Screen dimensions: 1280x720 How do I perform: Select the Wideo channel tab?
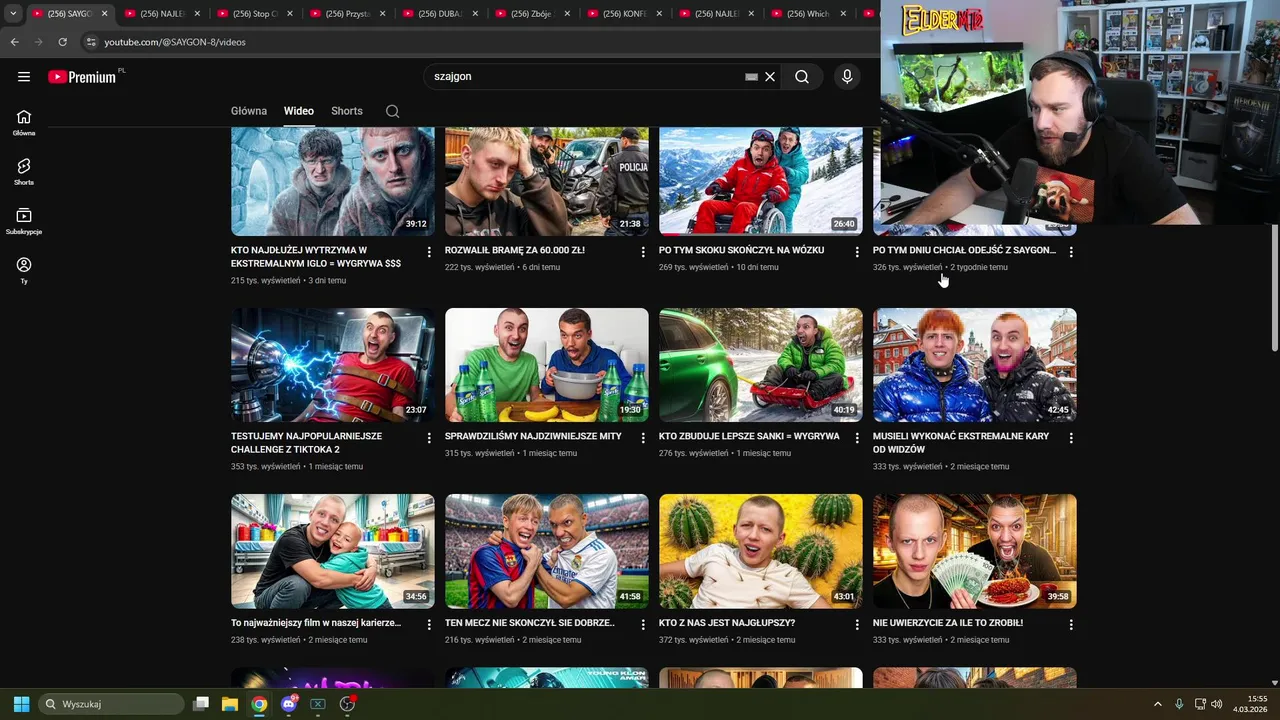(298, 111)
